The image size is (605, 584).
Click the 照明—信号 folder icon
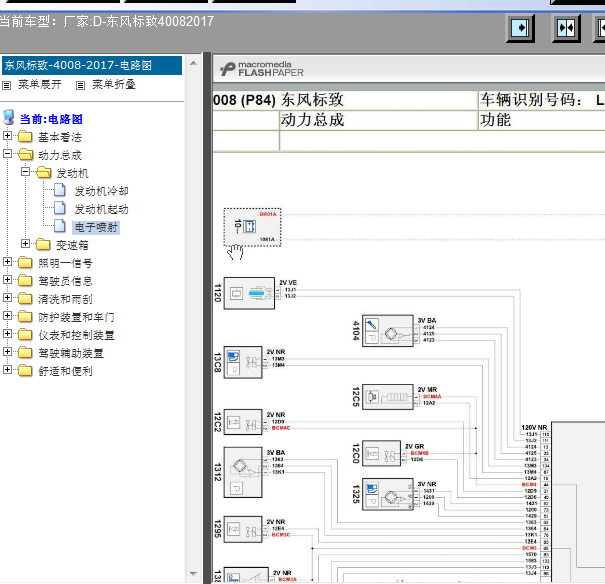pos(25,262)
